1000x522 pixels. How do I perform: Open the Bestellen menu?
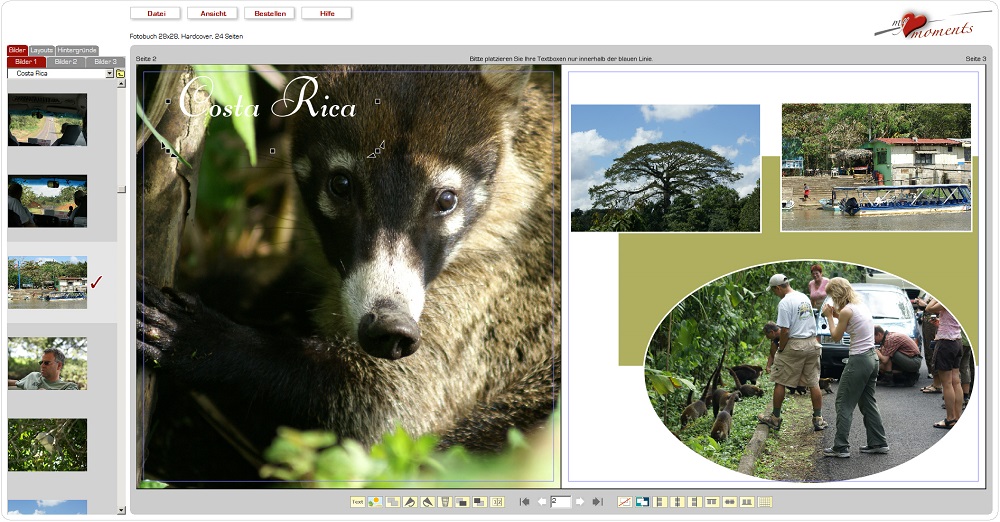pyautogui.click(x=270, y=13)
